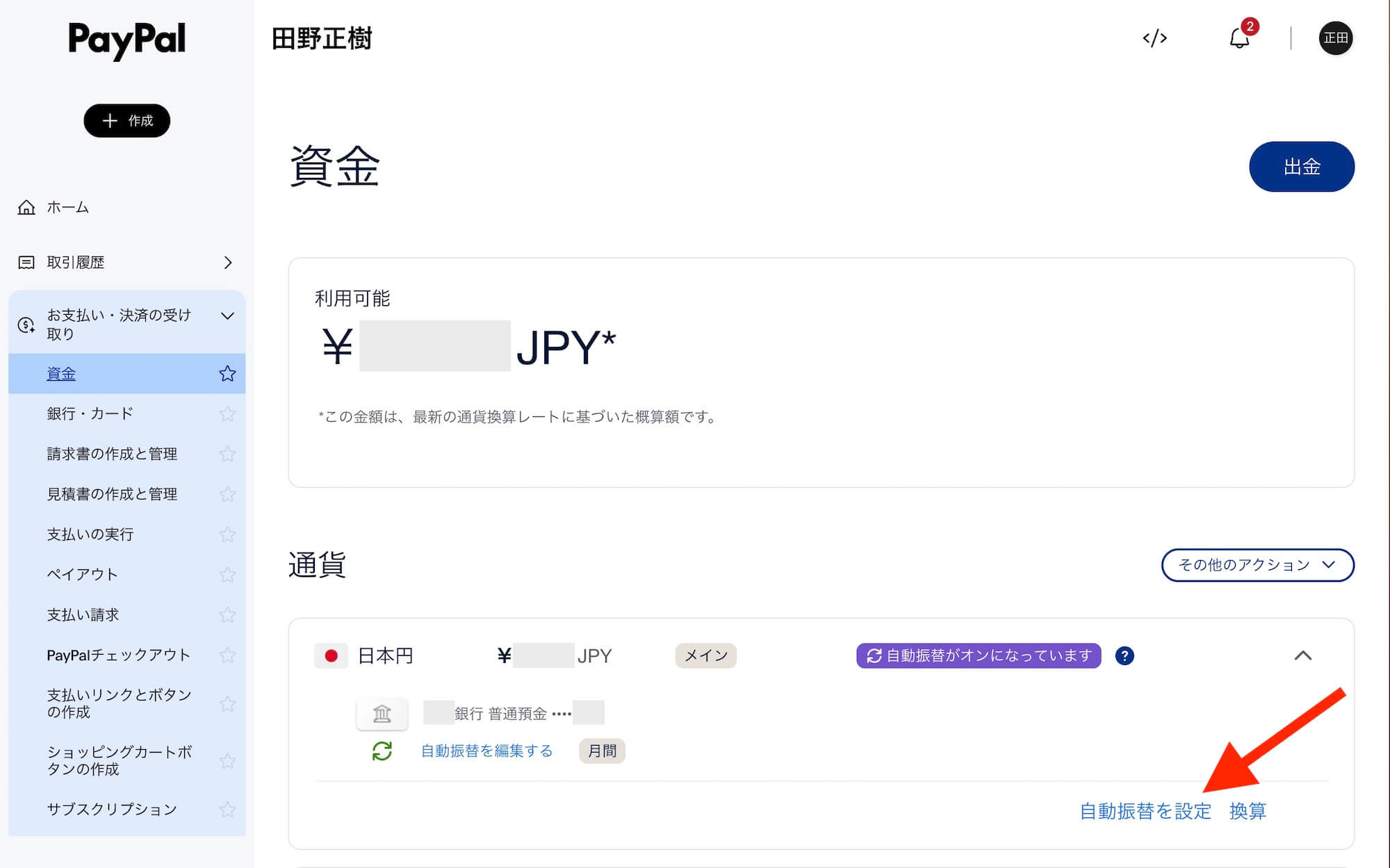The image size is (1390, 868).
Task: Click the green auto-transfer refresh icon
Action: click(382, 751)
